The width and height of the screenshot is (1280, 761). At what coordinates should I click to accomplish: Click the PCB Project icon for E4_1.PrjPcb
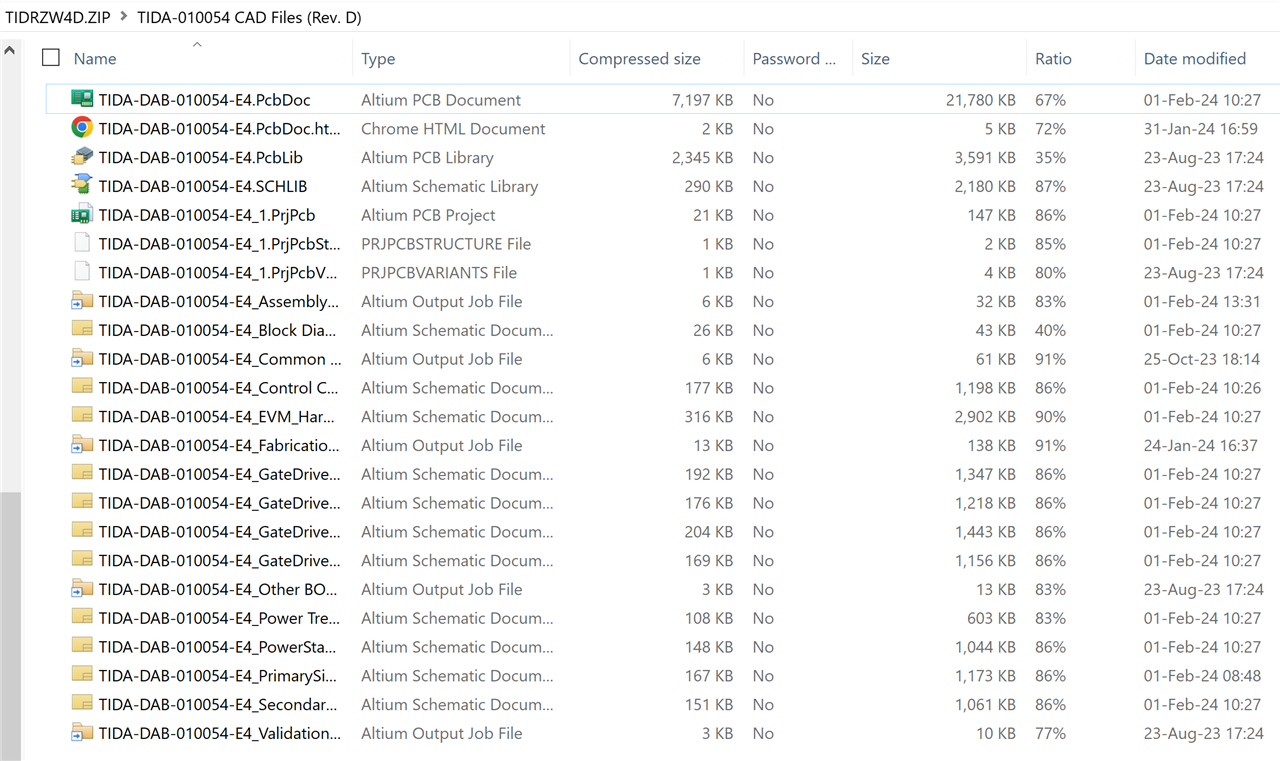[x=82, y=214]
